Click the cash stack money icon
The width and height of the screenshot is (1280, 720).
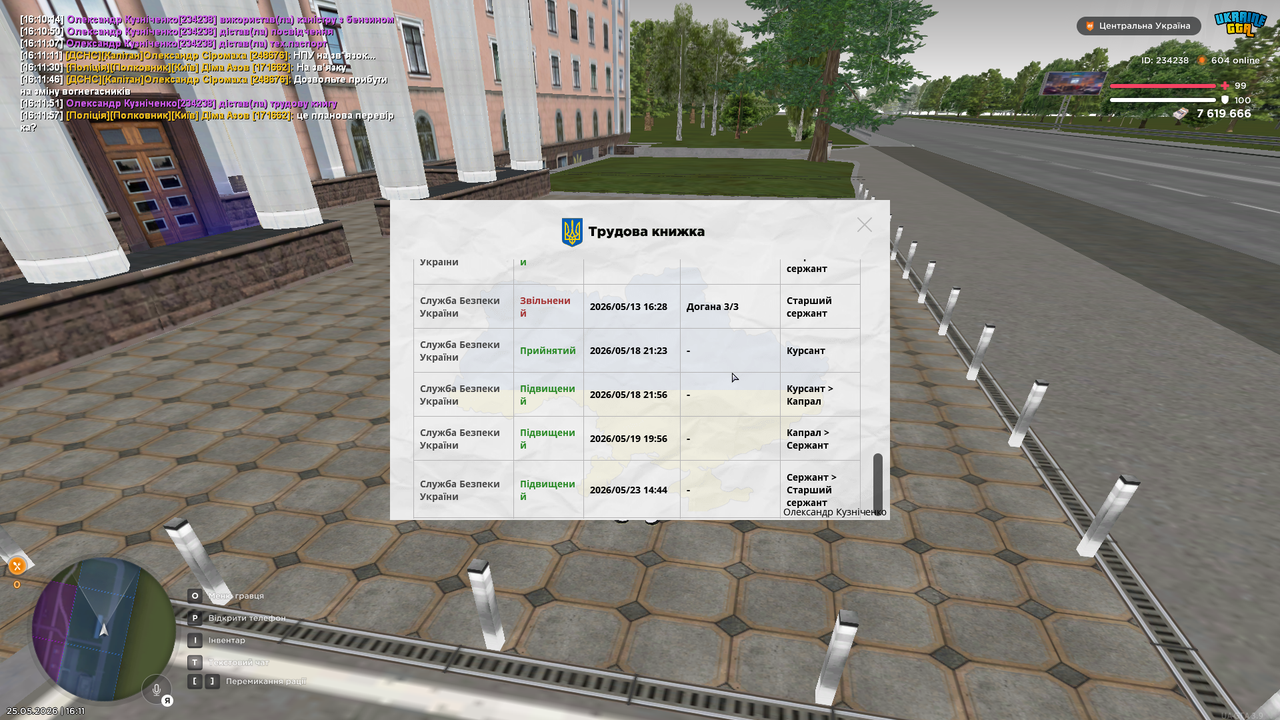click(1181, 114)
